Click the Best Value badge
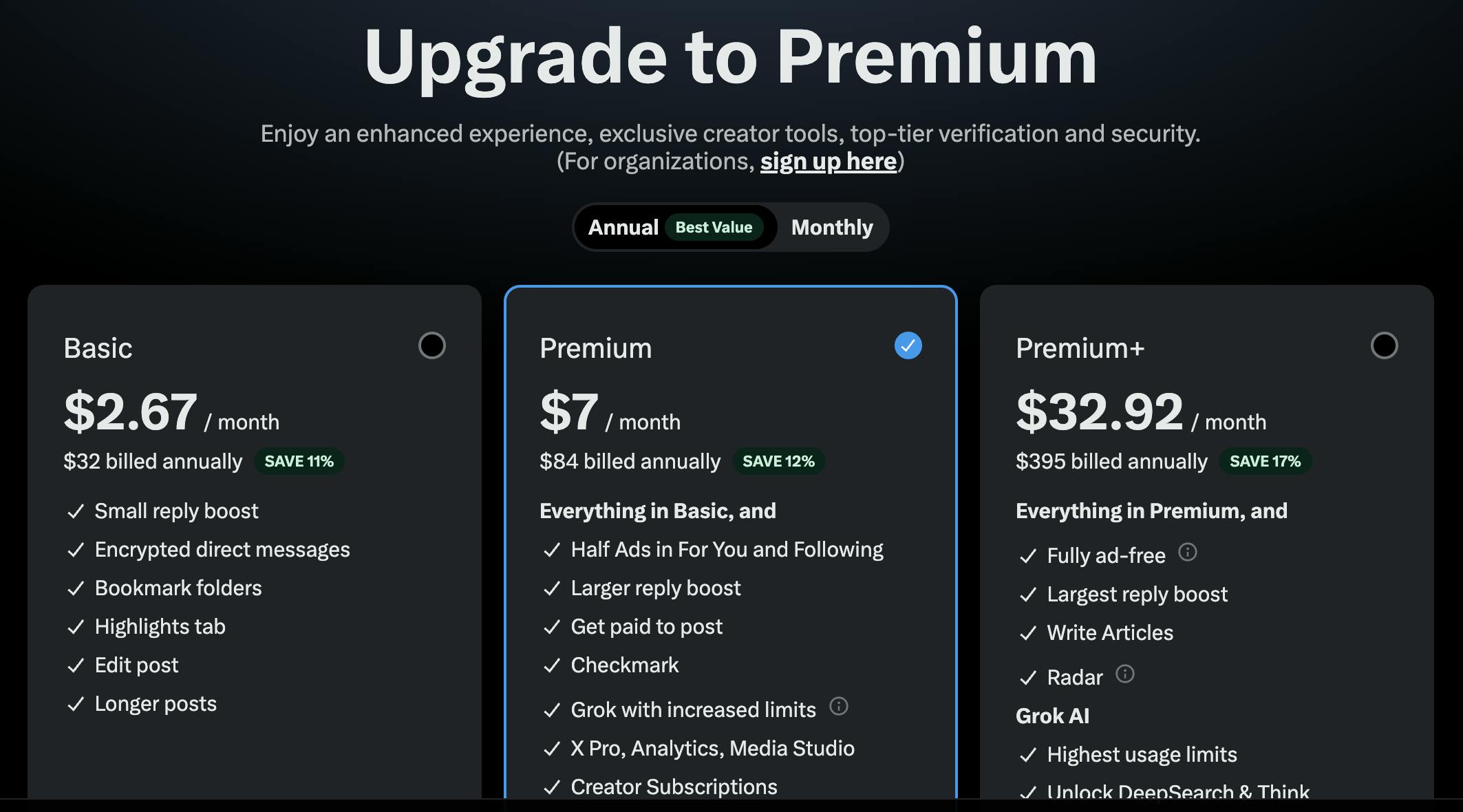The image size is (1463, 812). click(714, 227)
